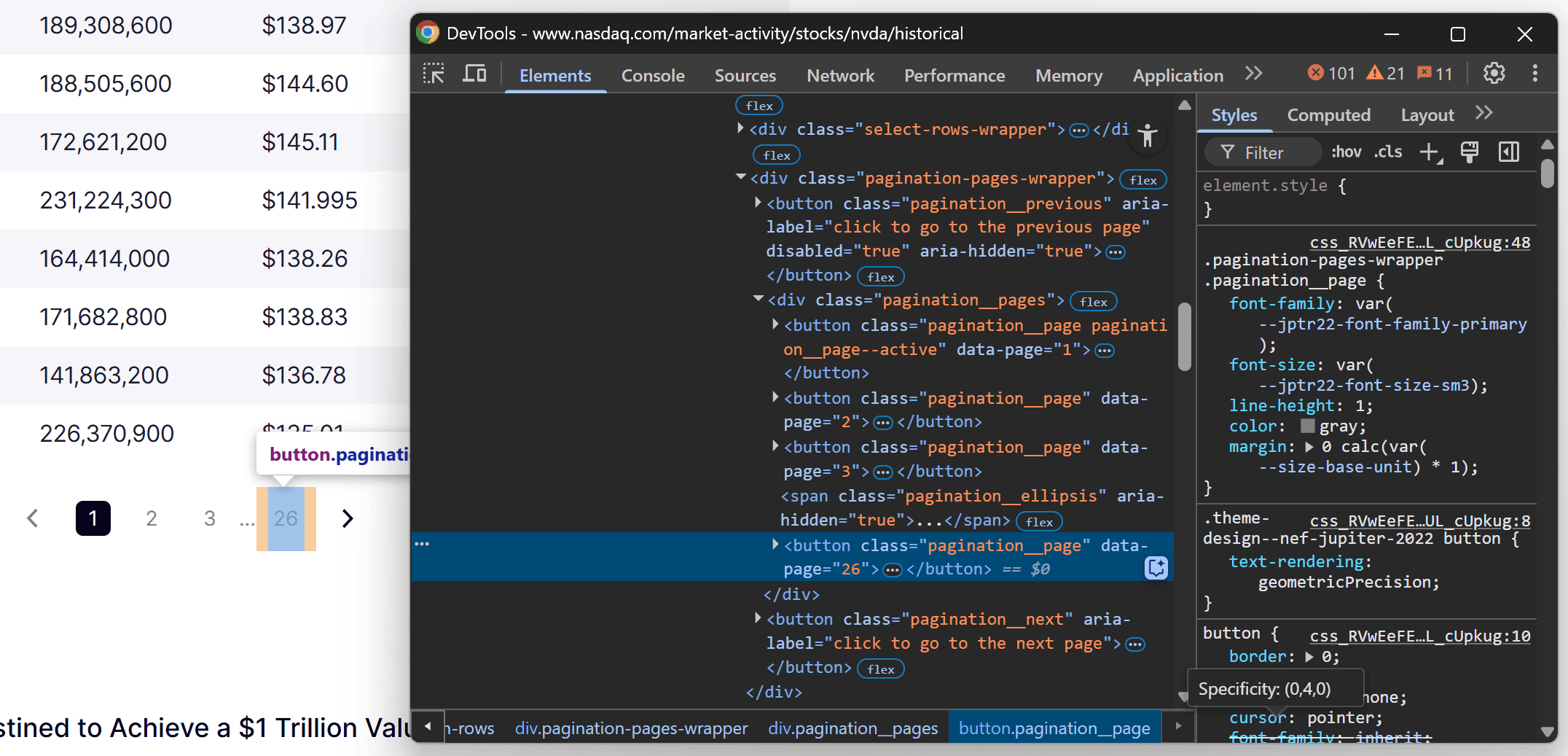1568x756 pixels.
Task: Open stylesheet link css_RVwEeFE…cUpkug:48
Action: [x=1421, y=242]
